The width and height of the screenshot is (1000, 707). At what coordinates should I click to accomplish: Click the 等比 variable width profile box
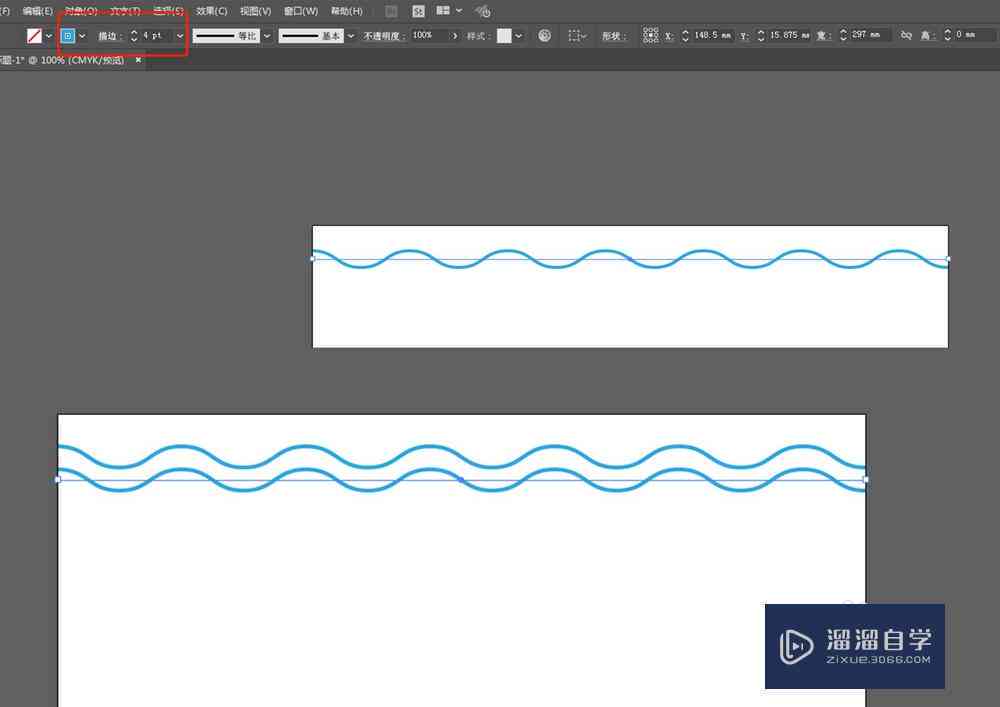(226, 36)
